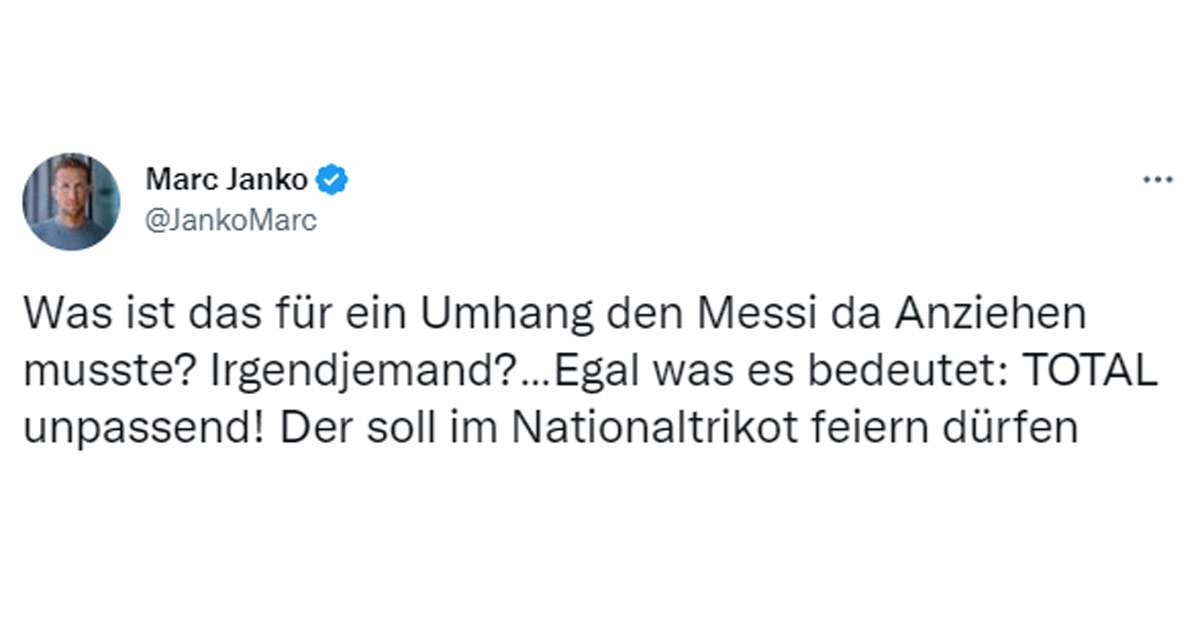Click the display name Marc Janko

(228, 180)
